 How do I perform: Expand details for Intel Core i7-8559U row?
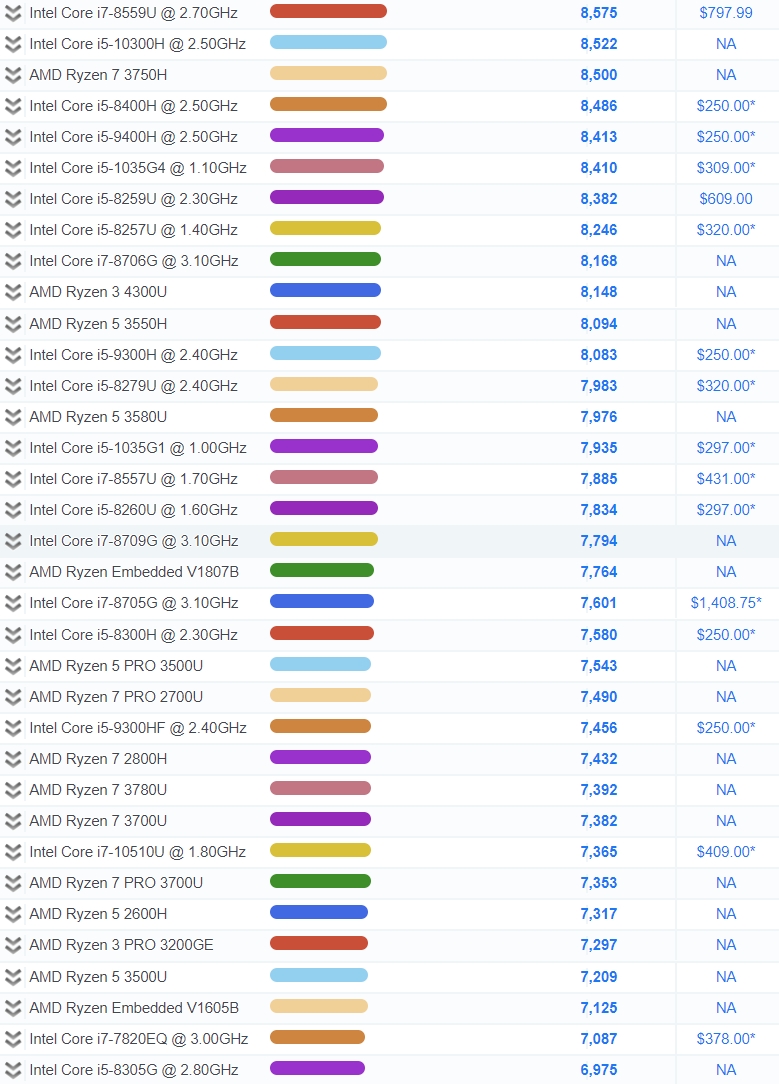click(13, 13)
